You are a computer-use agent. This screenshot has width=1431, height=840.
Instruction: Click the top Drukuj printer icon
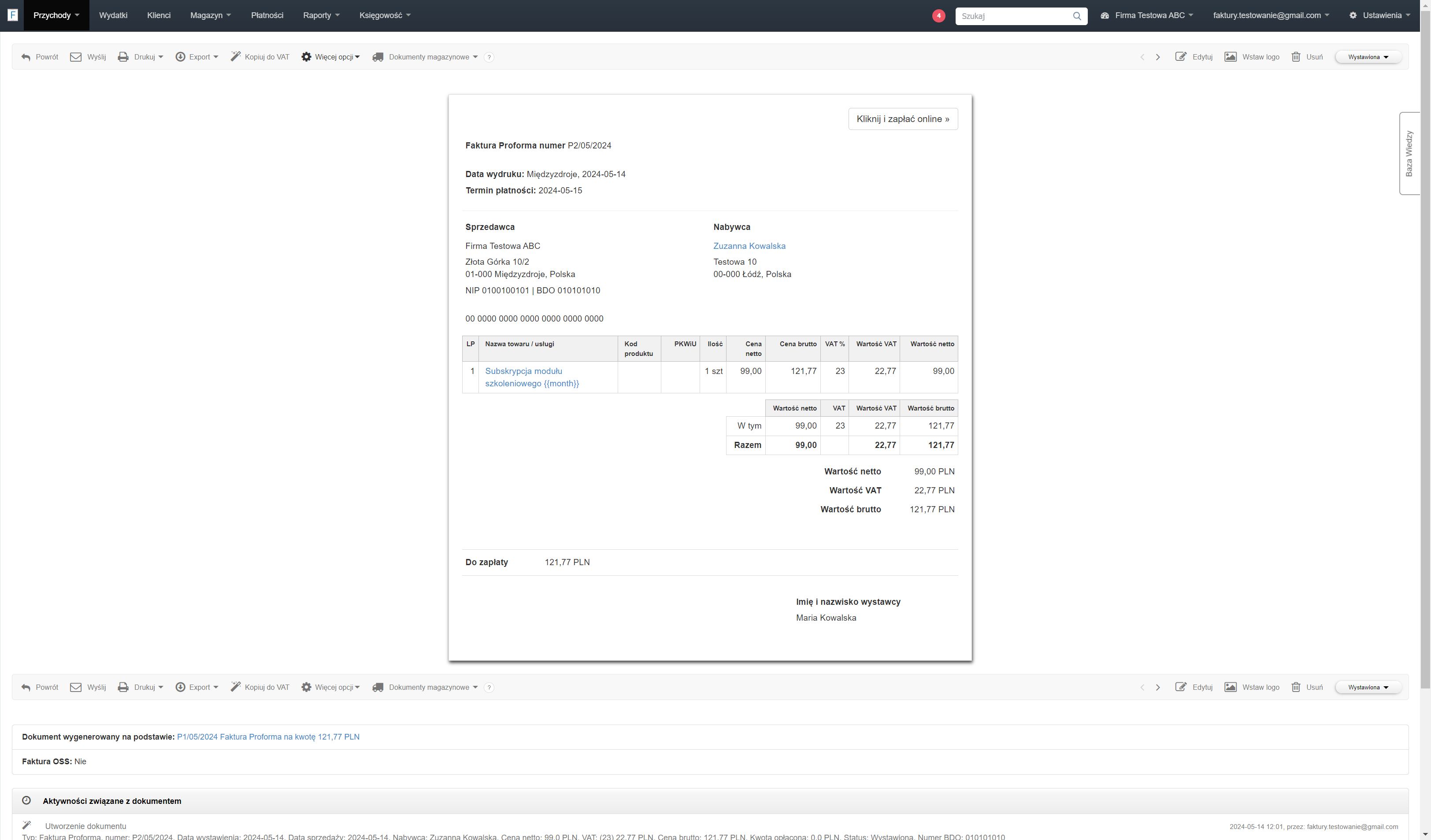click(122, 57)
